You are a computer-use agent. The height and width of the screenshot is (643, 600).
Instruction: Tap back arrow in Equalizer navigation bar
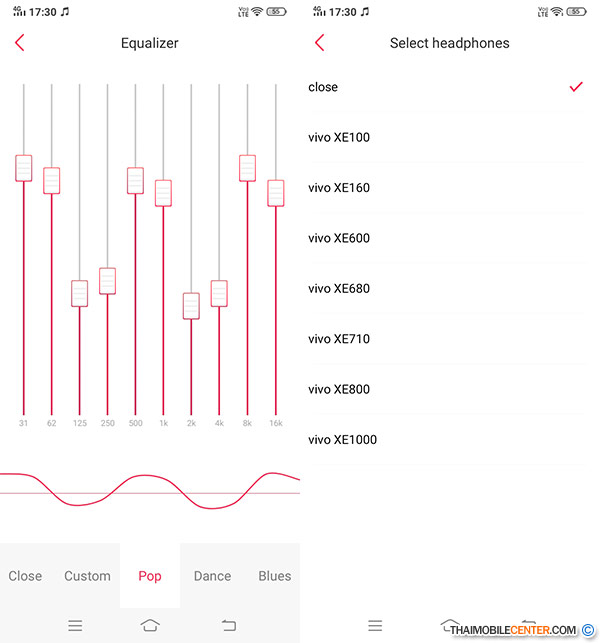pyautogui.click(x=229, y=625)
